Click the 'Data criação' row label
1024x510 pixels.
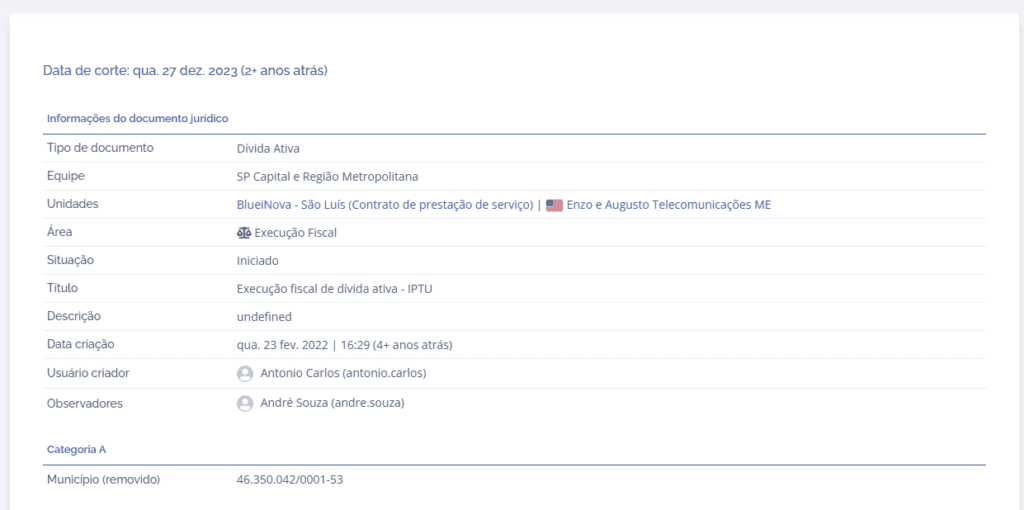tap(81, 343)
